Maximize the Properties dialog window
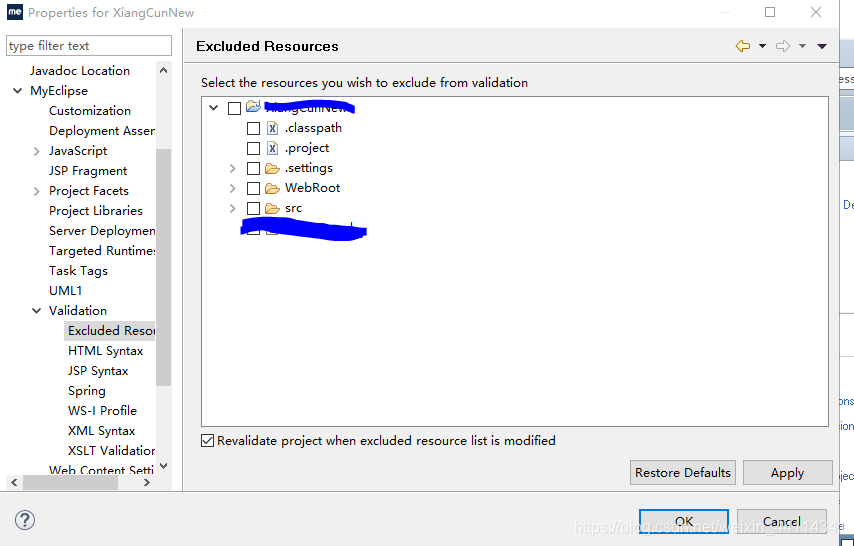854x546 pixels. [770, 12]
